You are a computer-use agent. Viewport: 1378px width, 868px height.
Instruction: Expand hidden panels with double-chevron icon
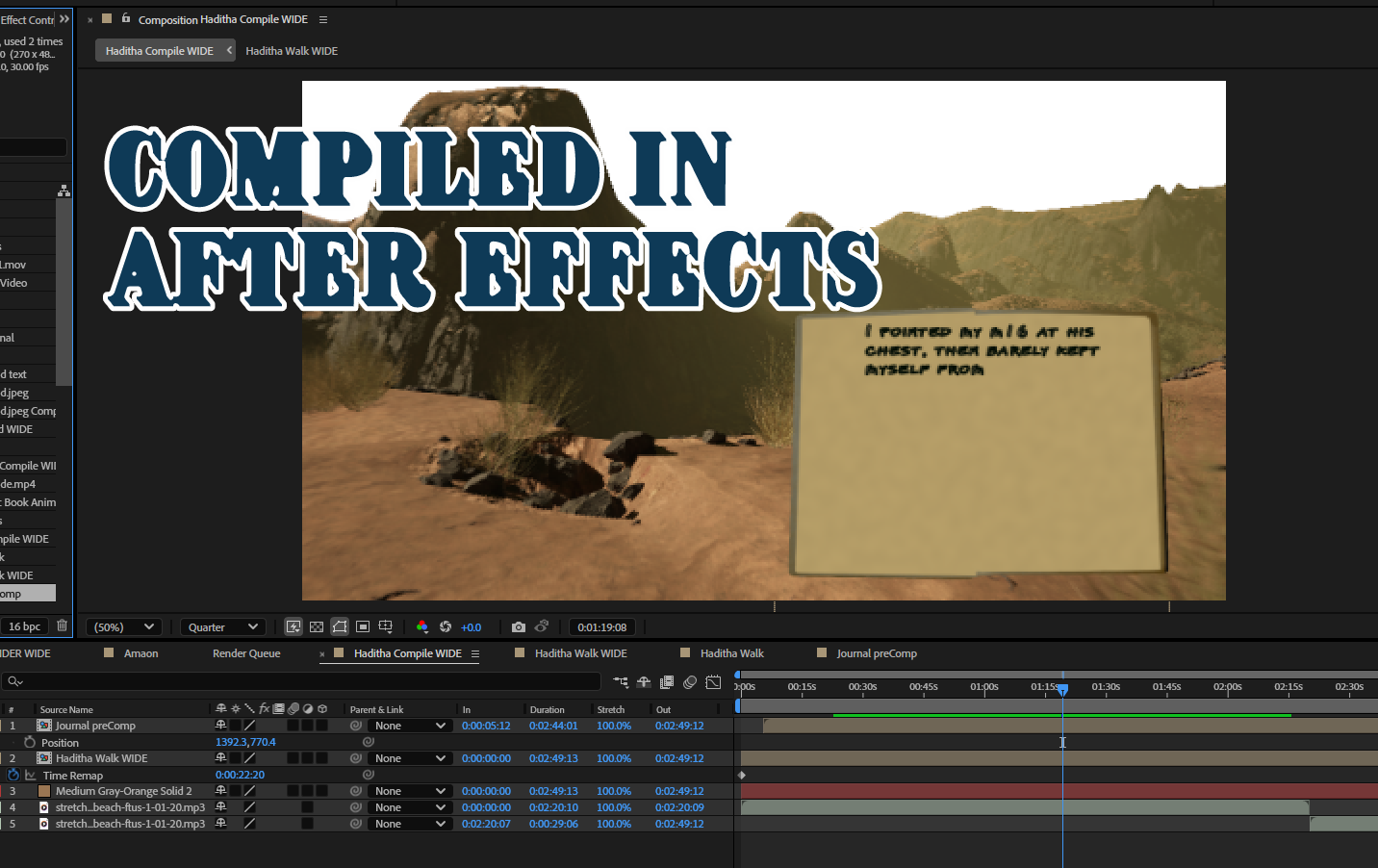click(64, 19)
